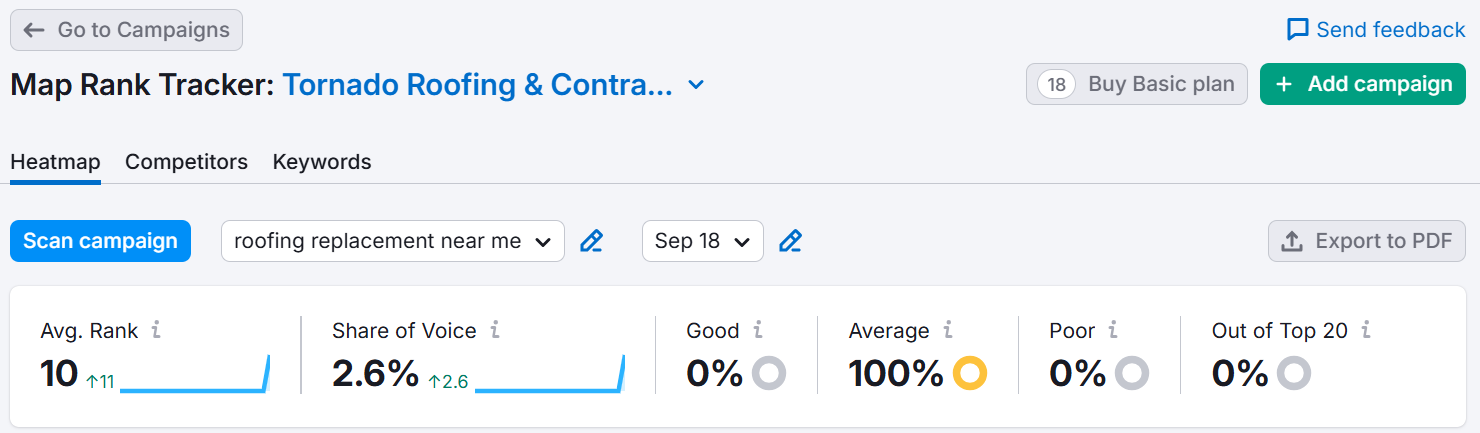Export the report to PDF
The height and width of the screenshot is (433, 1480).
click(x=1366, y=241)
